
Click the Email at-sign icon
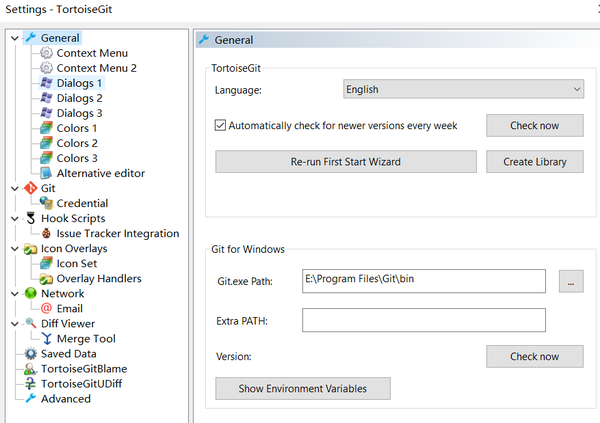point(46,308)
